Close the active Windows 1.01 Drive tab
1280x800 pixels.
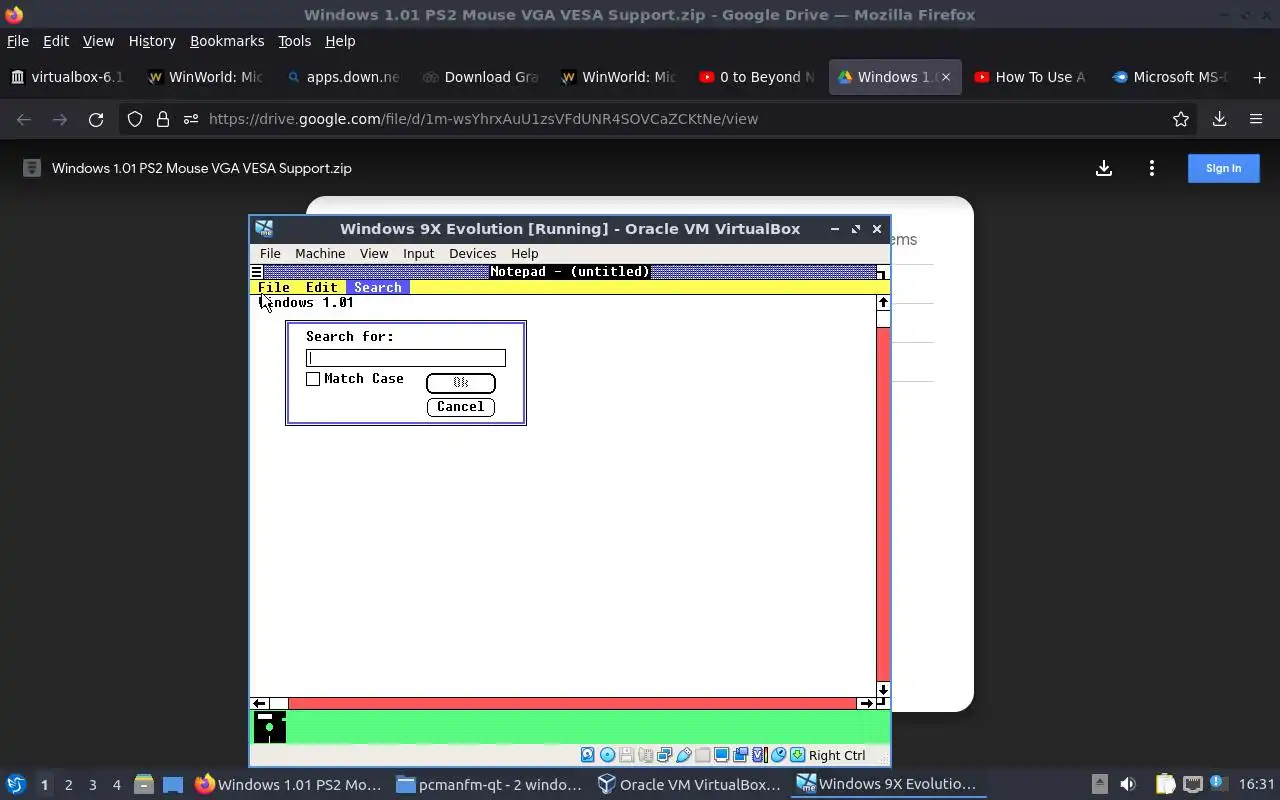(945, 77)
